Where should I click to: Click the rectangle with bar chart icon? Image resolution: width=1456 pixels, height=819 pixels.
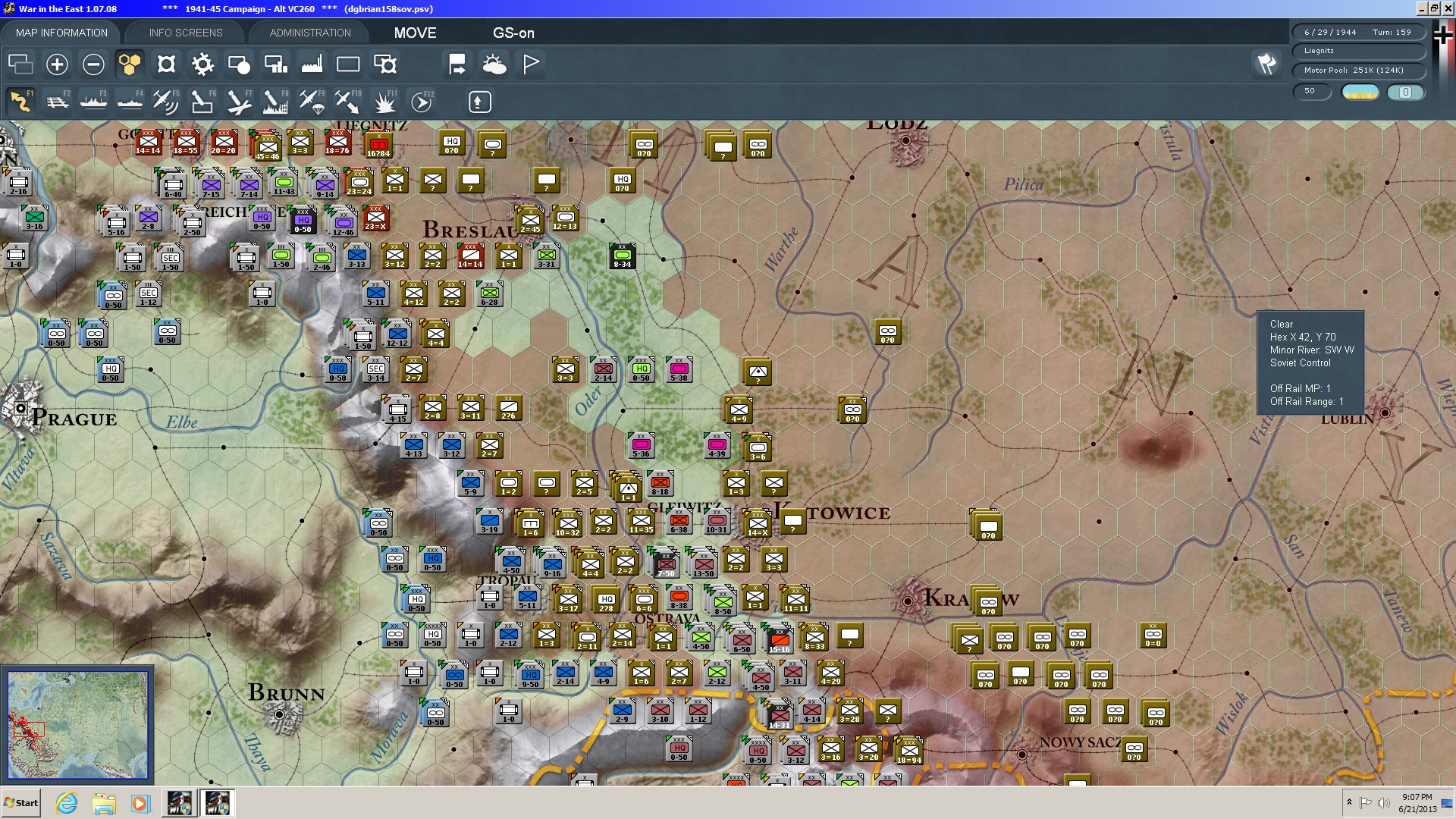[275, 64]
